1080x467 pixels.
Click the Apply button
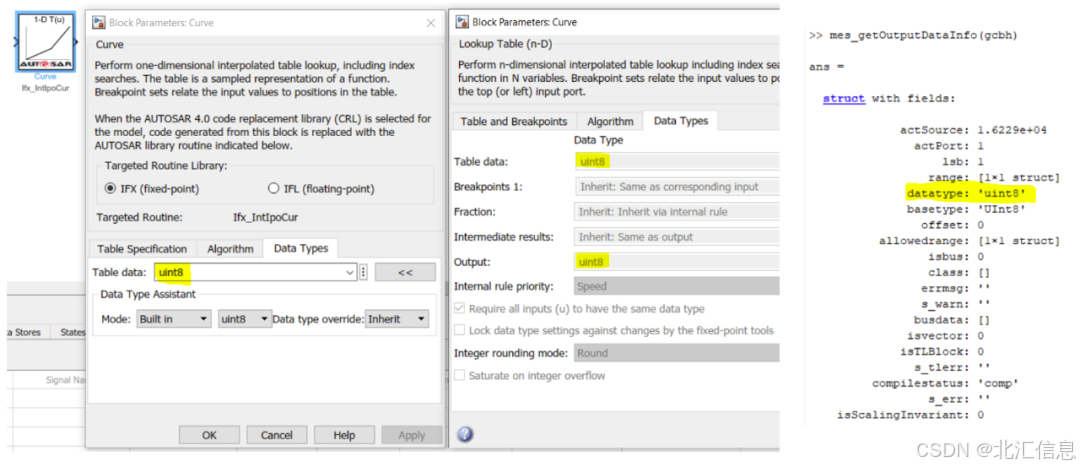pos(412,435)
